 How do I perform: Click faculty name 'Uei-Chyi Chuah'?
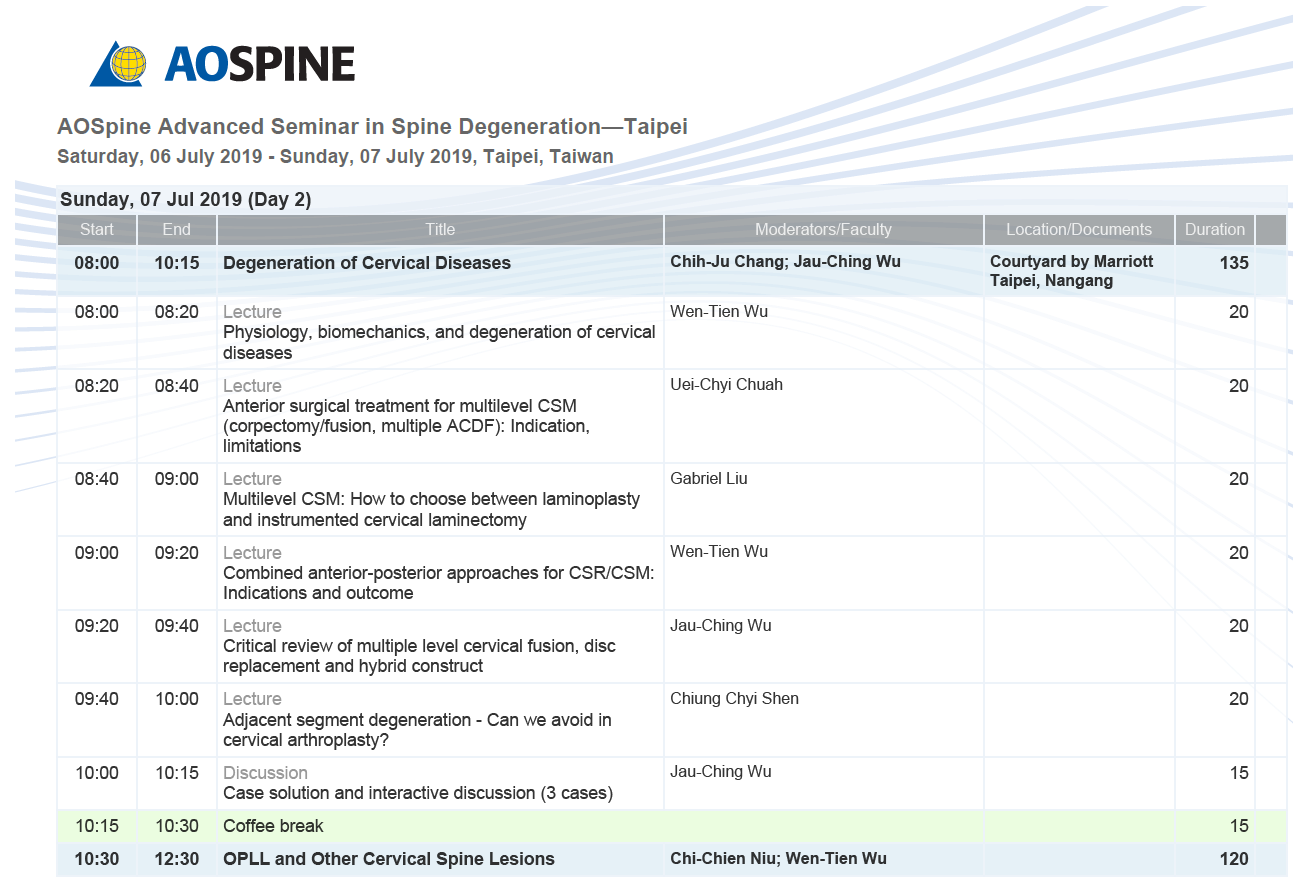pyautogui.click(x=726, y=385)
